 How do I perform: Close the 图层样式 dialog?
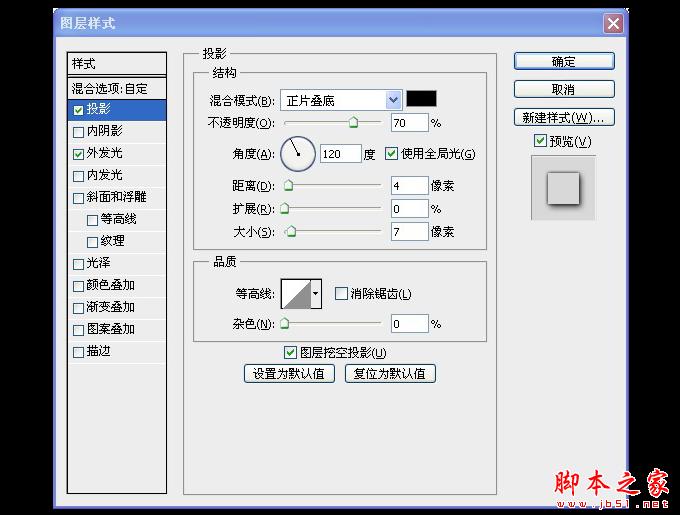point(613,23)
